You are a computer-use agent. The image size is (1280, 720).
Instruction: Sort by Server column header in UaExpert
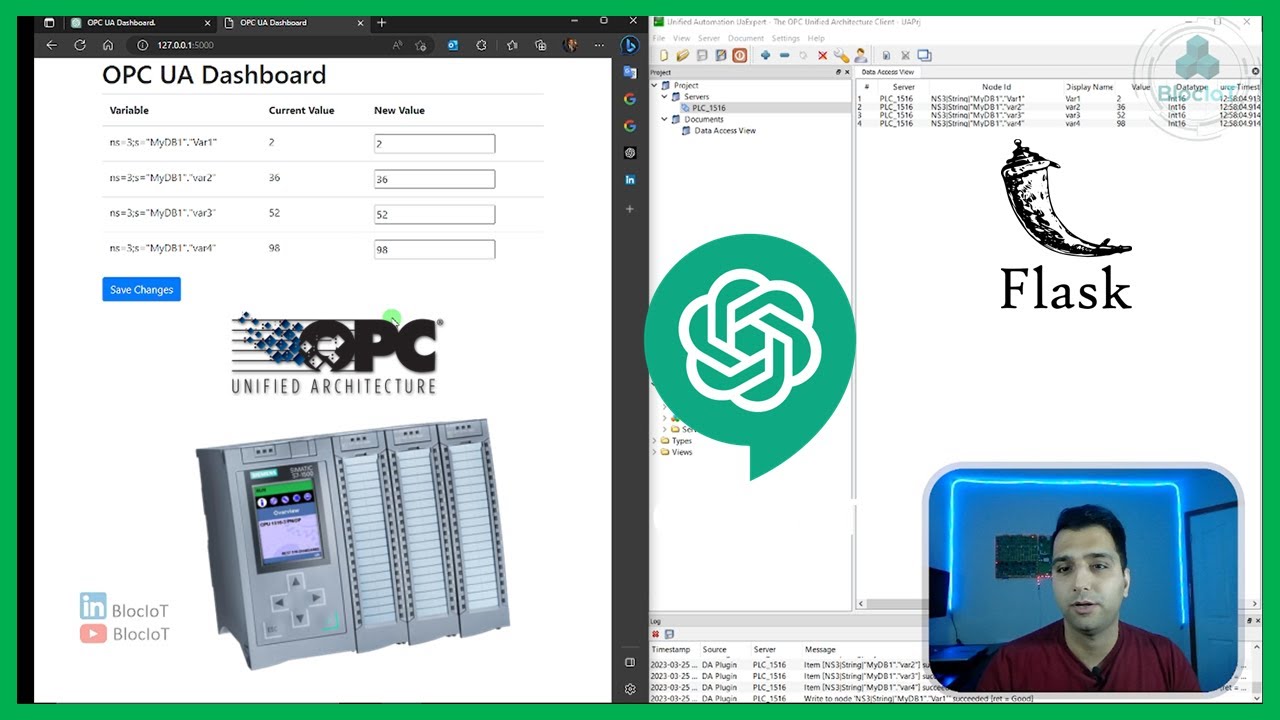[x=903, y=87]
